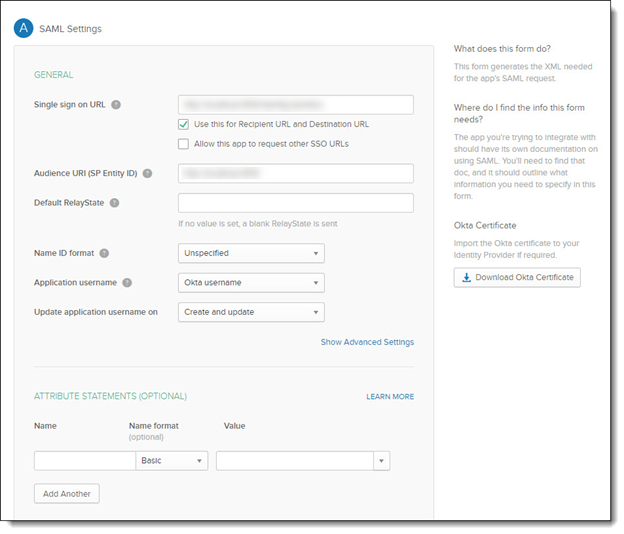The image size is (624, 534).
Task: Click the Default RelayState input field
Action: pos(296,203)
